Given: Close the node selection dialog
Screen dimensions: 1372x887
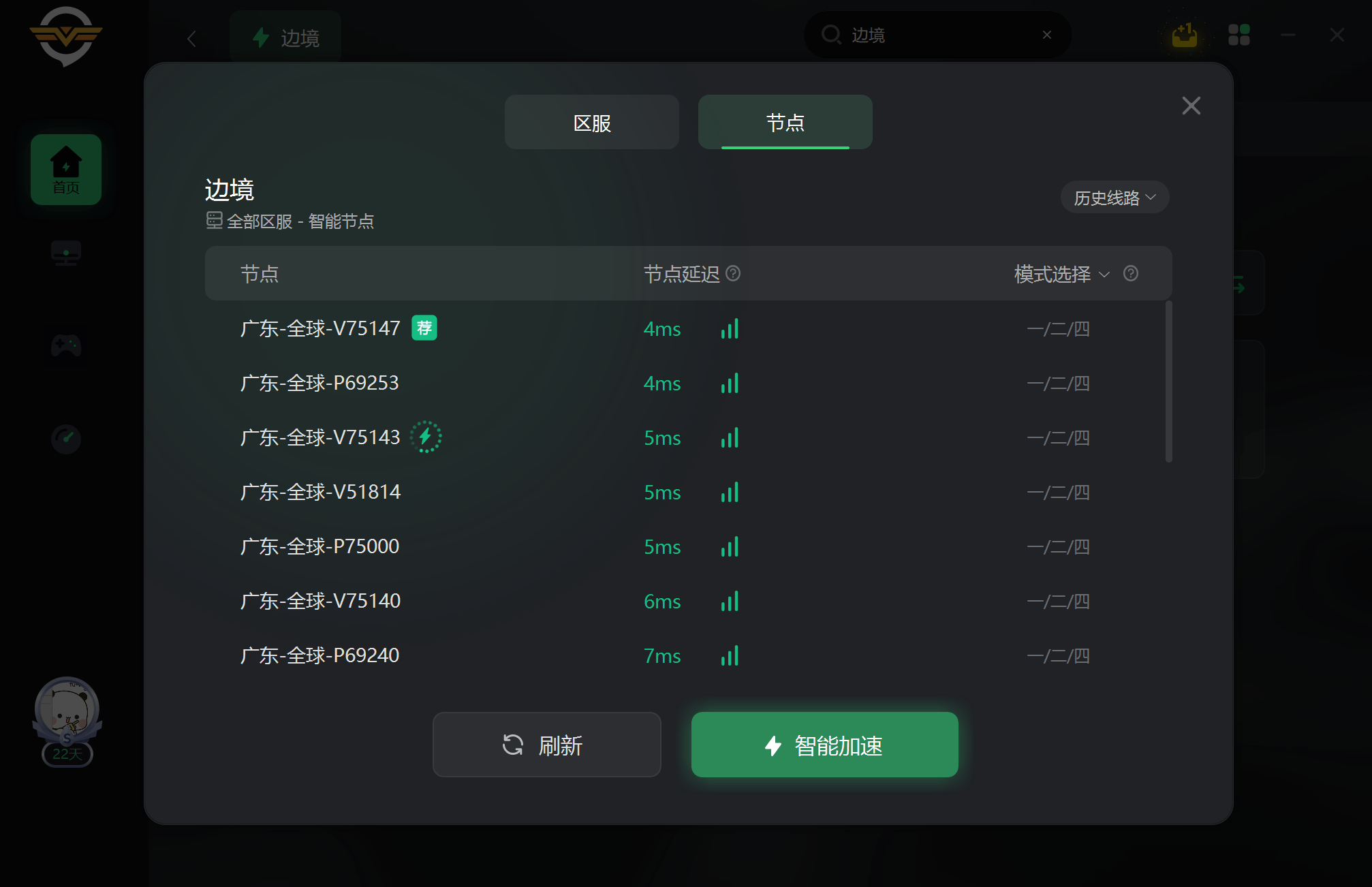Looking at the screenshot, I should coord(1191,106).
